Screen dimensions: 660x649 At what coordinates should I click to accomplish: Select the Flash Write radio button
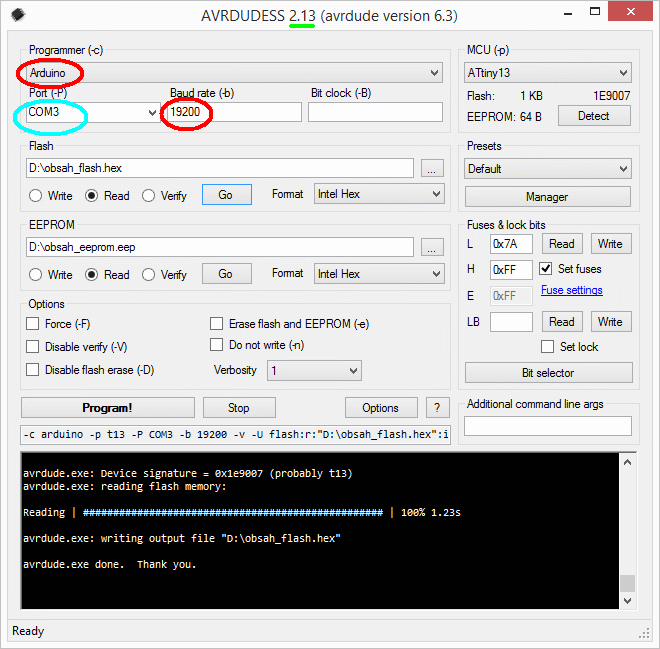35,196
